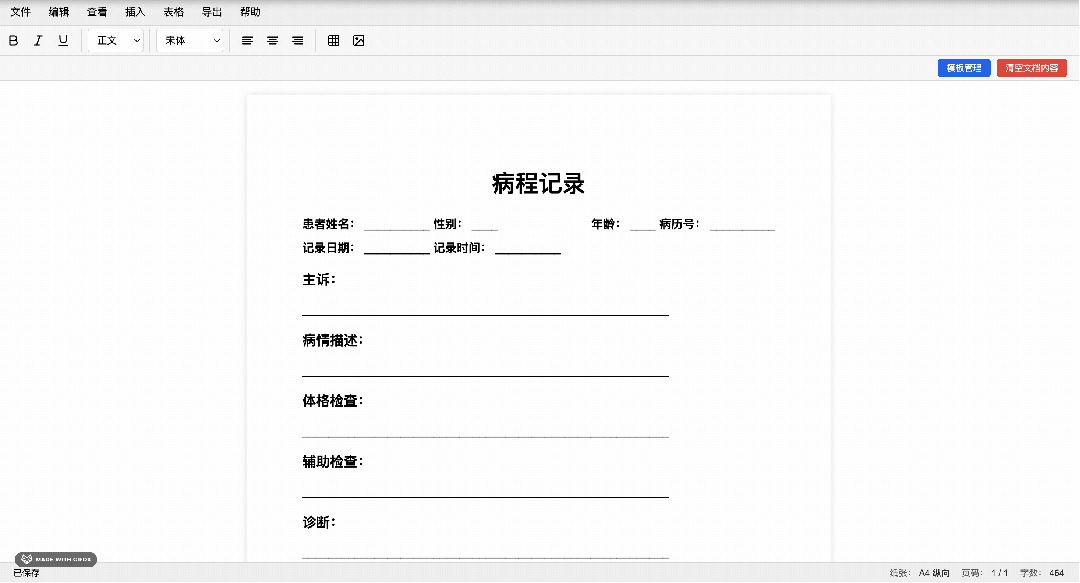The image size is (1080, 583).
Task: Align text to the left
Action: (x=247, y=41)
